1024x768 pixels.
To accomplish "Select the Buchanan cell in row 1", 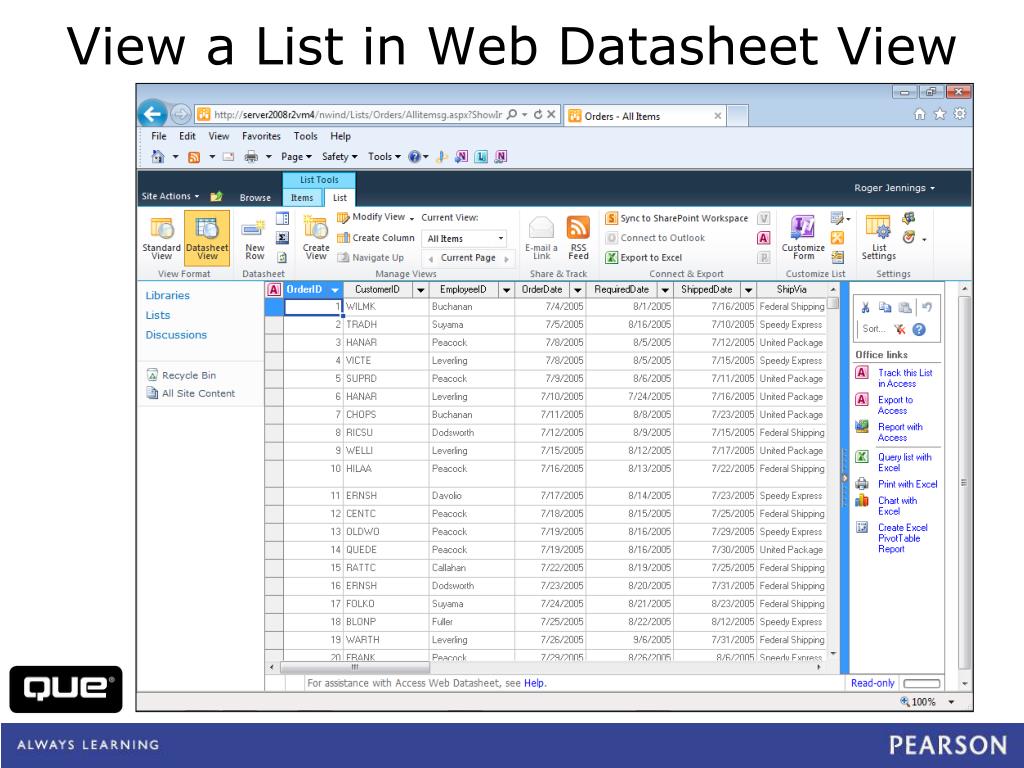I will click(472, 306).
